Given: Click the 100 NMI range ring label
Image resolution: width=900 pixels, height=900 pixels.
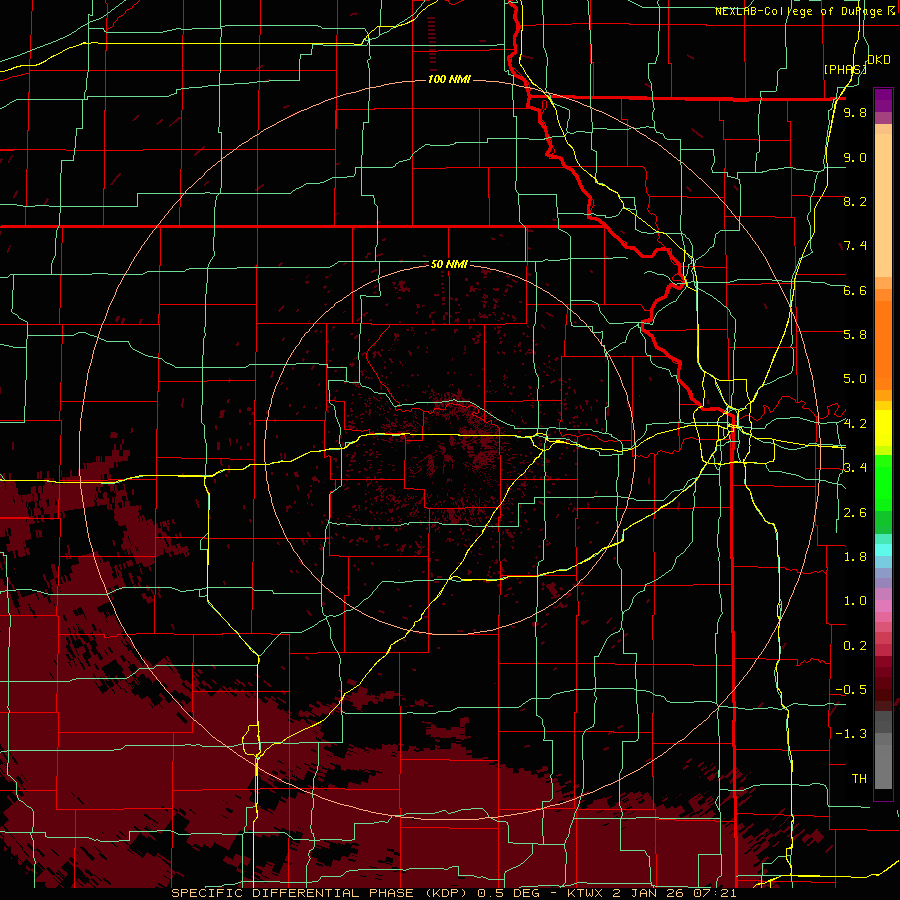Looking at the screenshot, I should (449, 79).
